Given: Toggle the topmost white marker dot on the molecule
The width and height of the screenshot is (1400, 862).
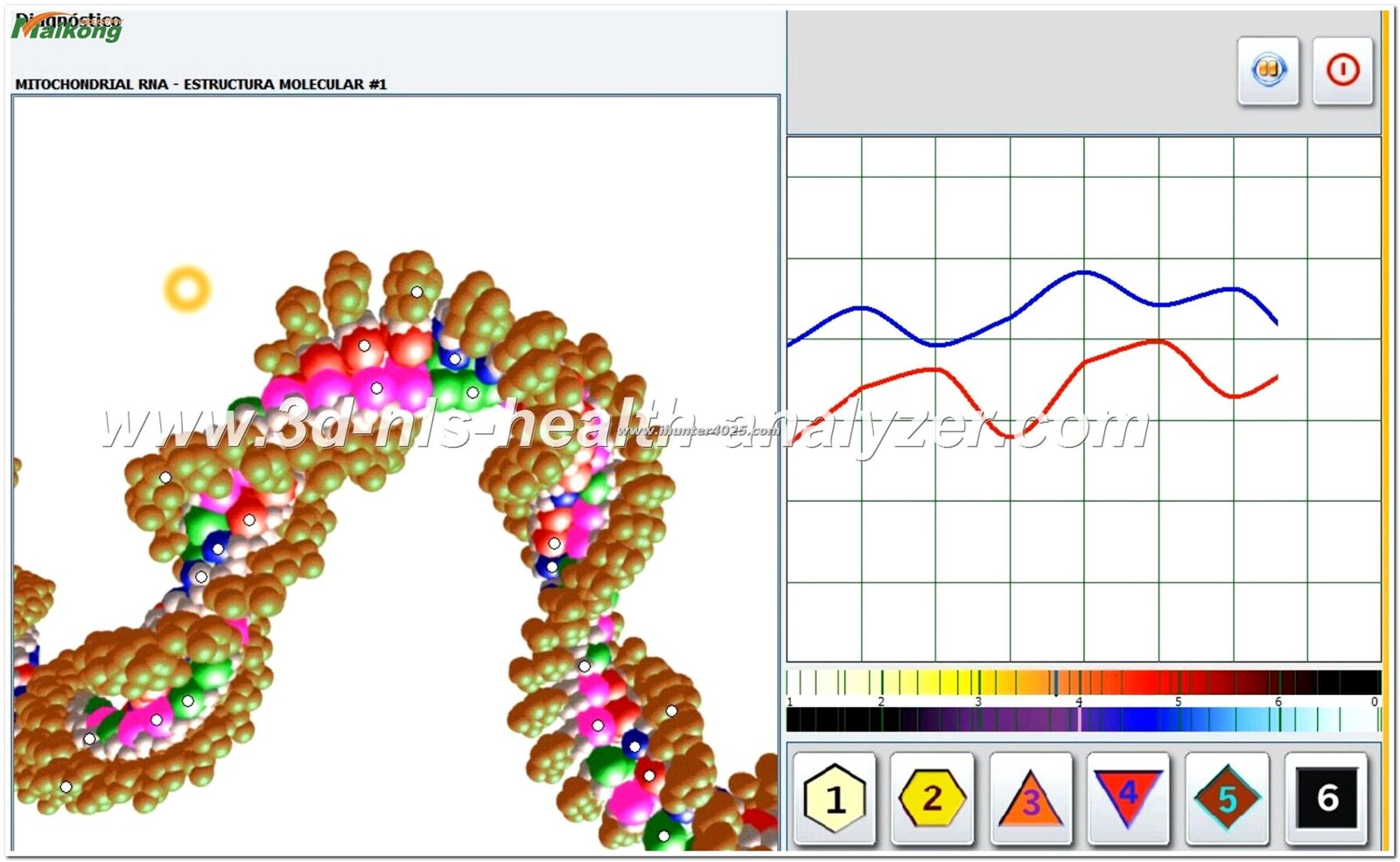Looking at the screenshot, I should [417, 291].
